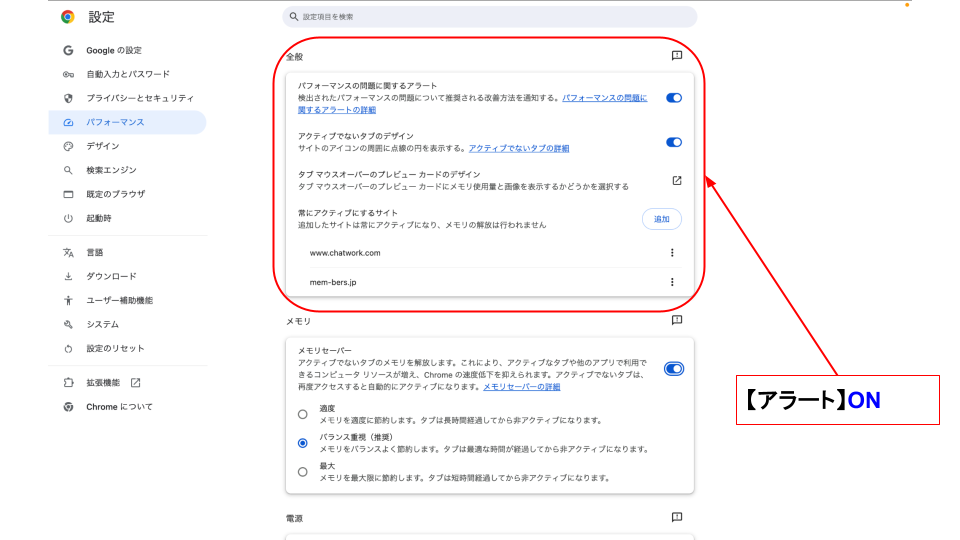Disable the メモリセーバー switch
The image size is (960, 540).
(x=674, y=369)
